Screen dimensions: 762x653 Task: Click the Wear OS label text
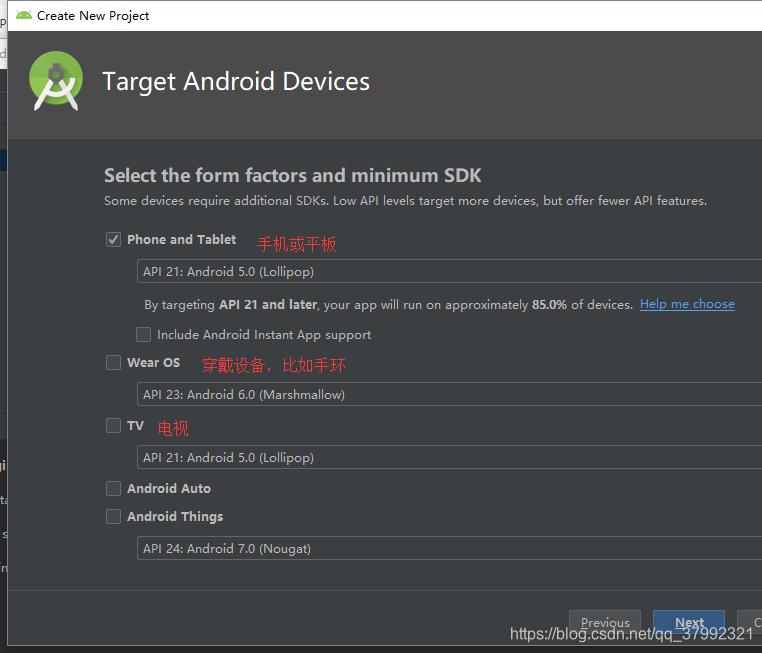pyautogui.click(x=153, y=362)
